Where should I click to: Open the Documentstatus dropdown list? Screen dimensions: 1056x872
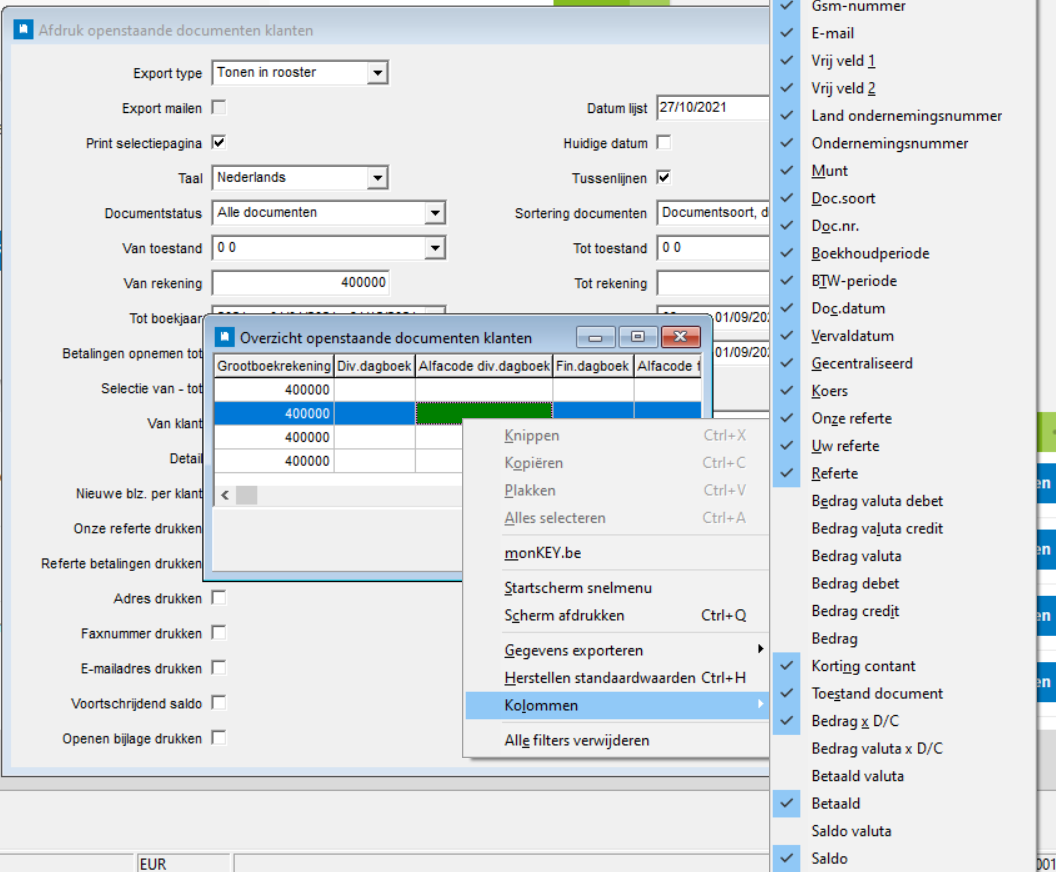434,213
